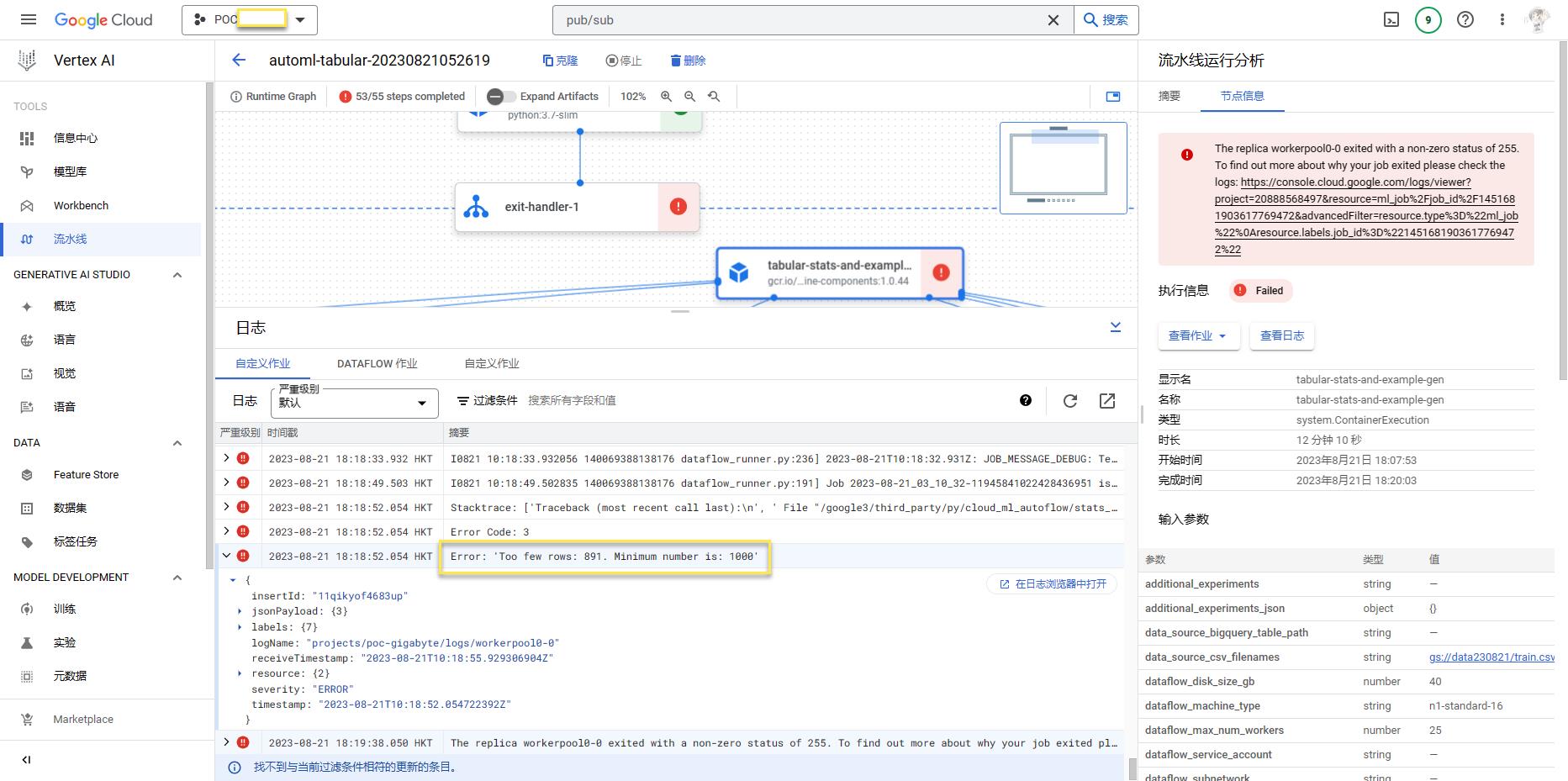Viewport: 1568px width, 781px height.
Task: Switch to the 摘要 tab
Action: (x=1169, y=96)
